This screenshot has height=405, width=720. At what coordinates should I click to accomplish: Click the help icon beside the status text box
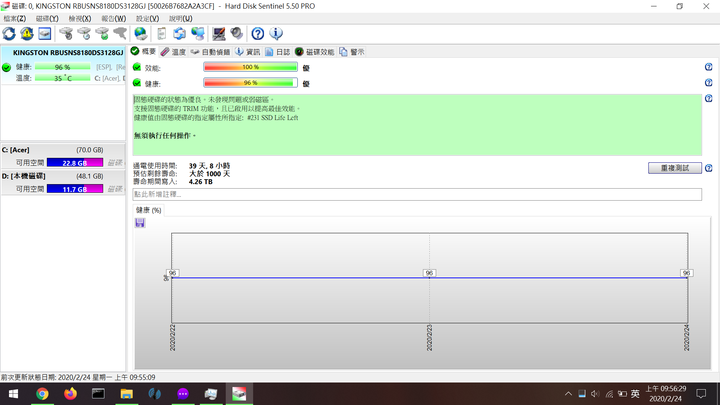[x=709, y=98]
